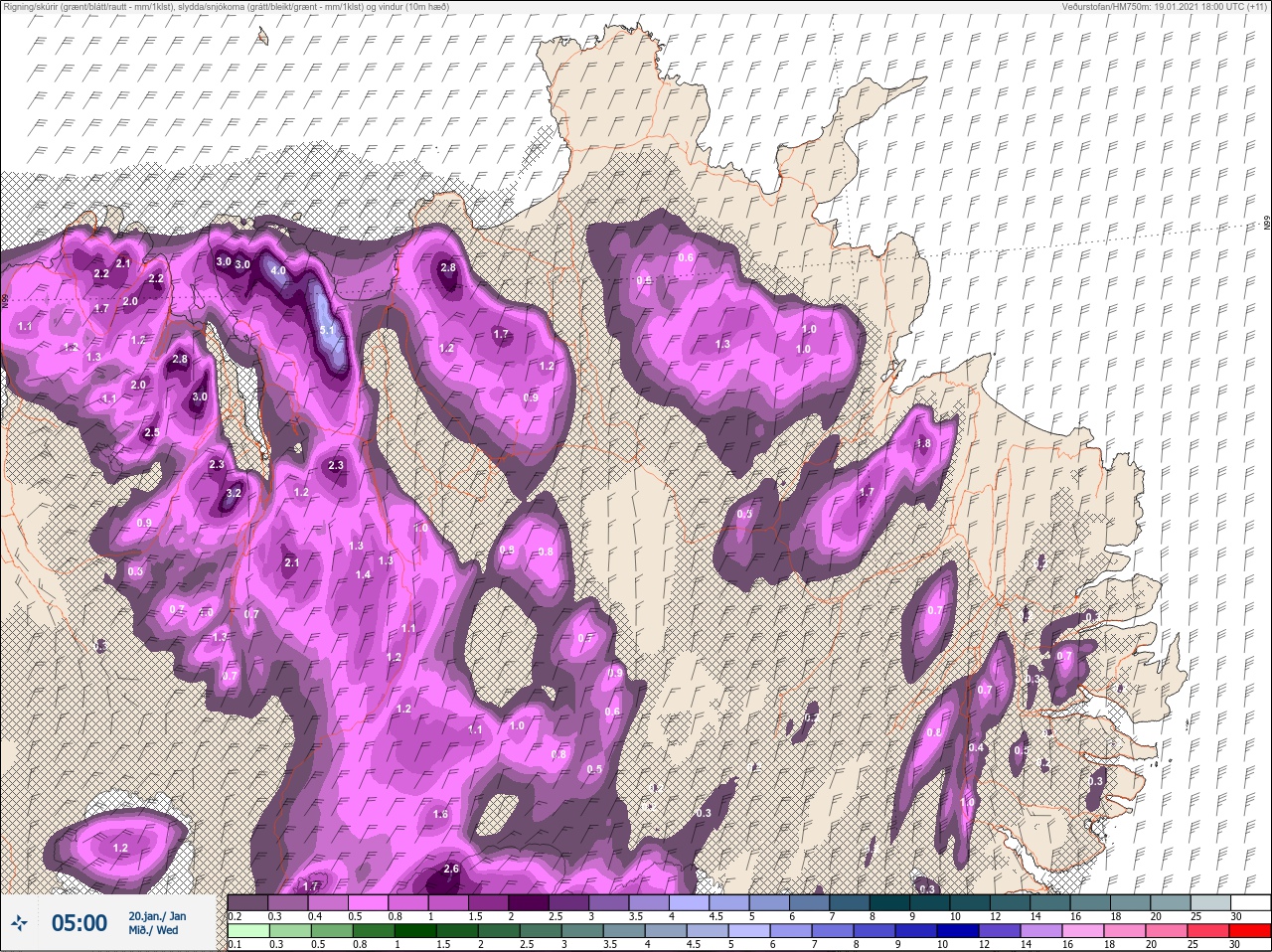This screenshot has width=1272, height=952.
Task: Select the white 30 upper legend swatch
Action: [x=1250, y=901]
